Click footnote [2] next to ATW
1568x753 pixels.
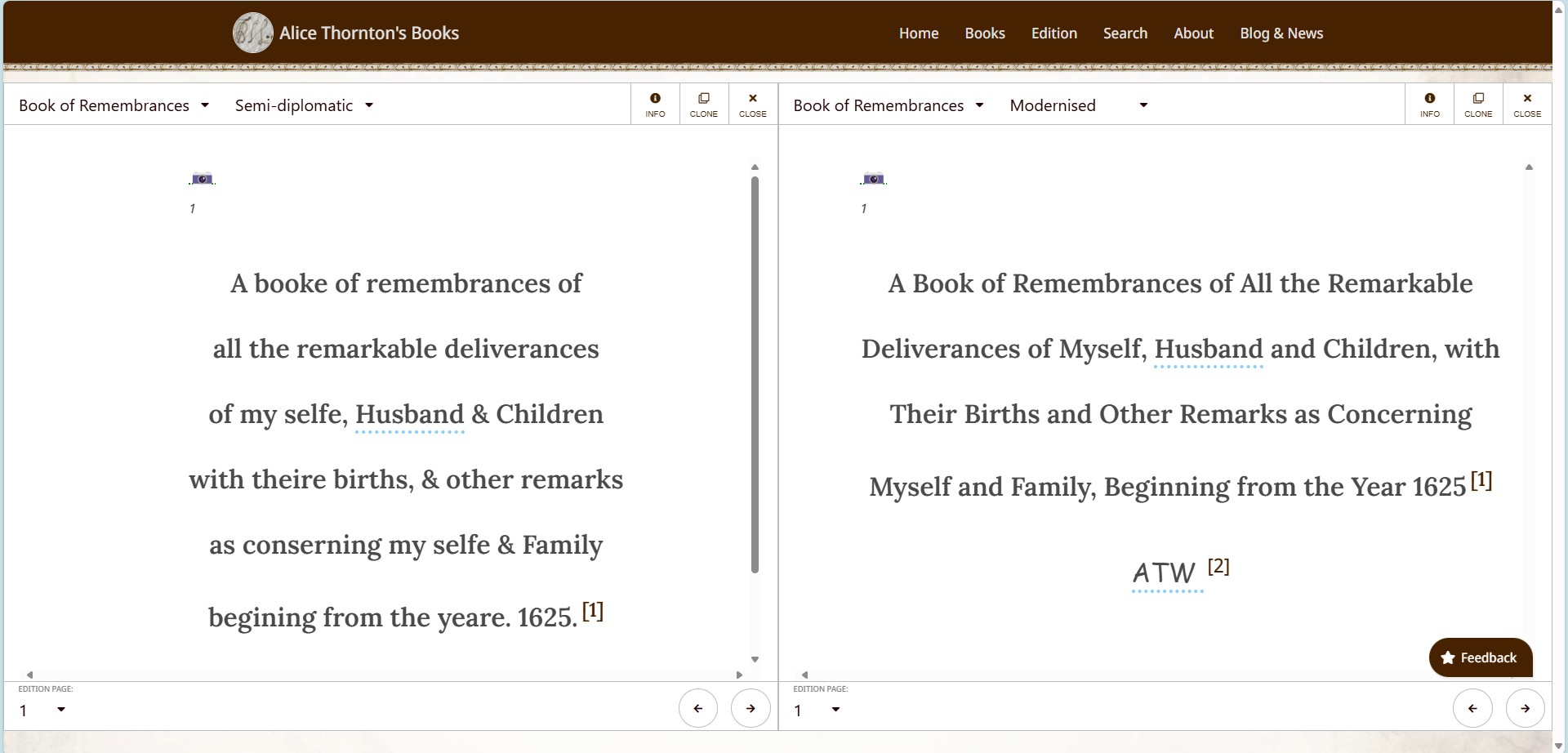pyautogui.click(x=1218, y=566)
